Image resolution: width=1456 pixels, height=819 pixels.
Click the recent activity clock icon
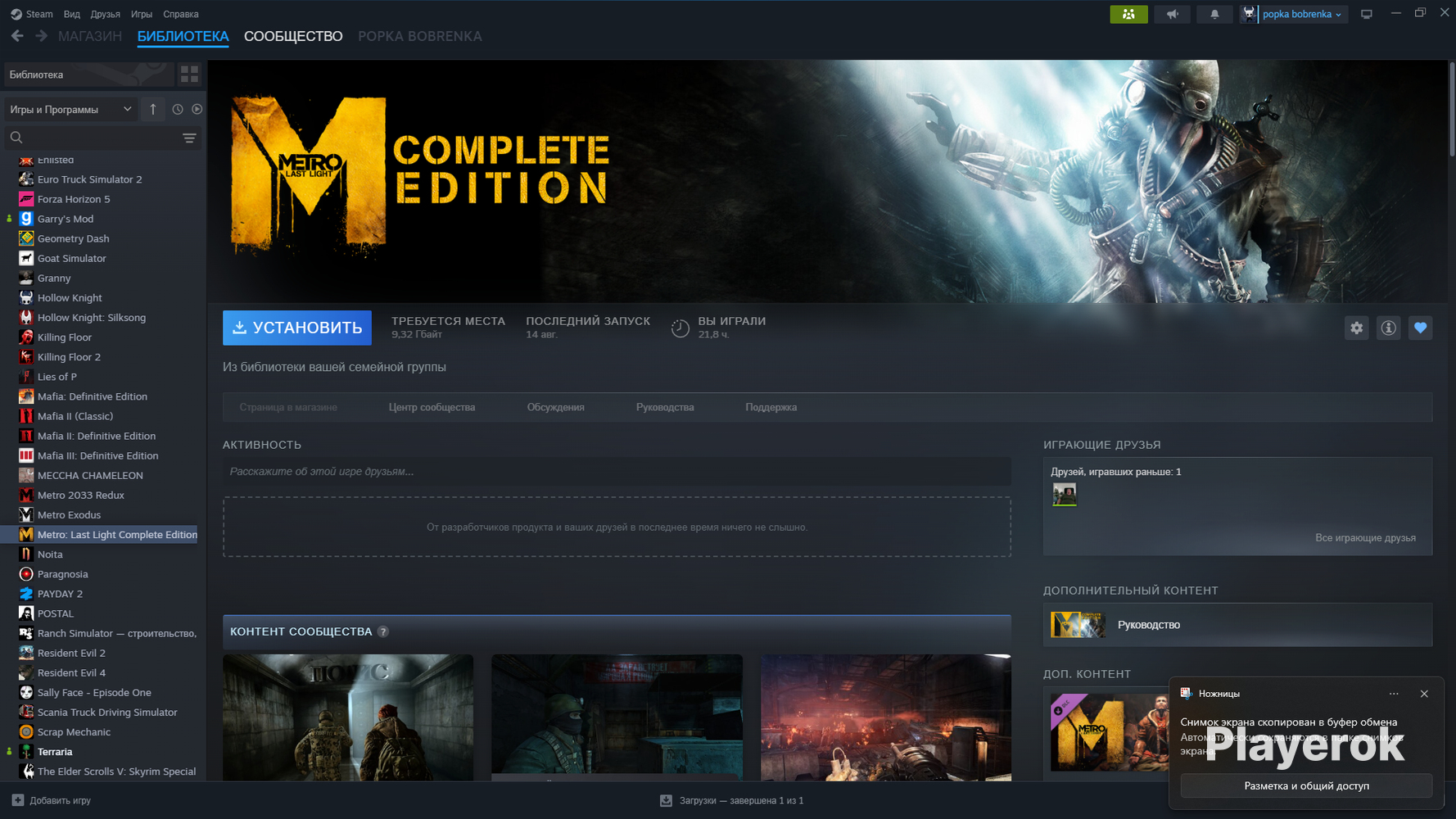(178, 109)
